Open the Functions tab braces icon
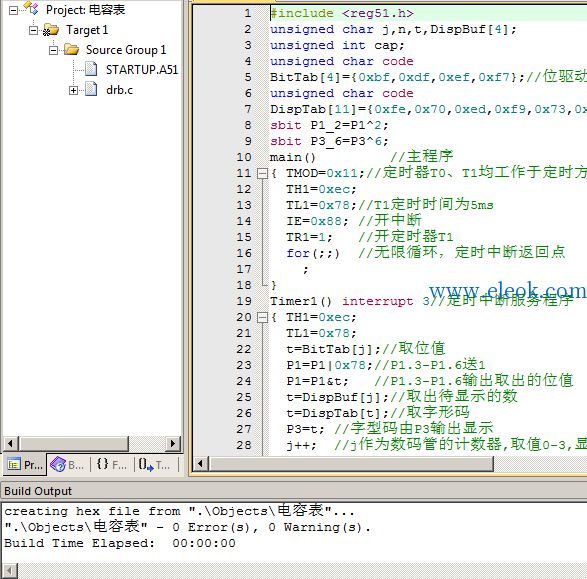The height and width of the screenshot is (579, 587). click(x=102, y=464)
